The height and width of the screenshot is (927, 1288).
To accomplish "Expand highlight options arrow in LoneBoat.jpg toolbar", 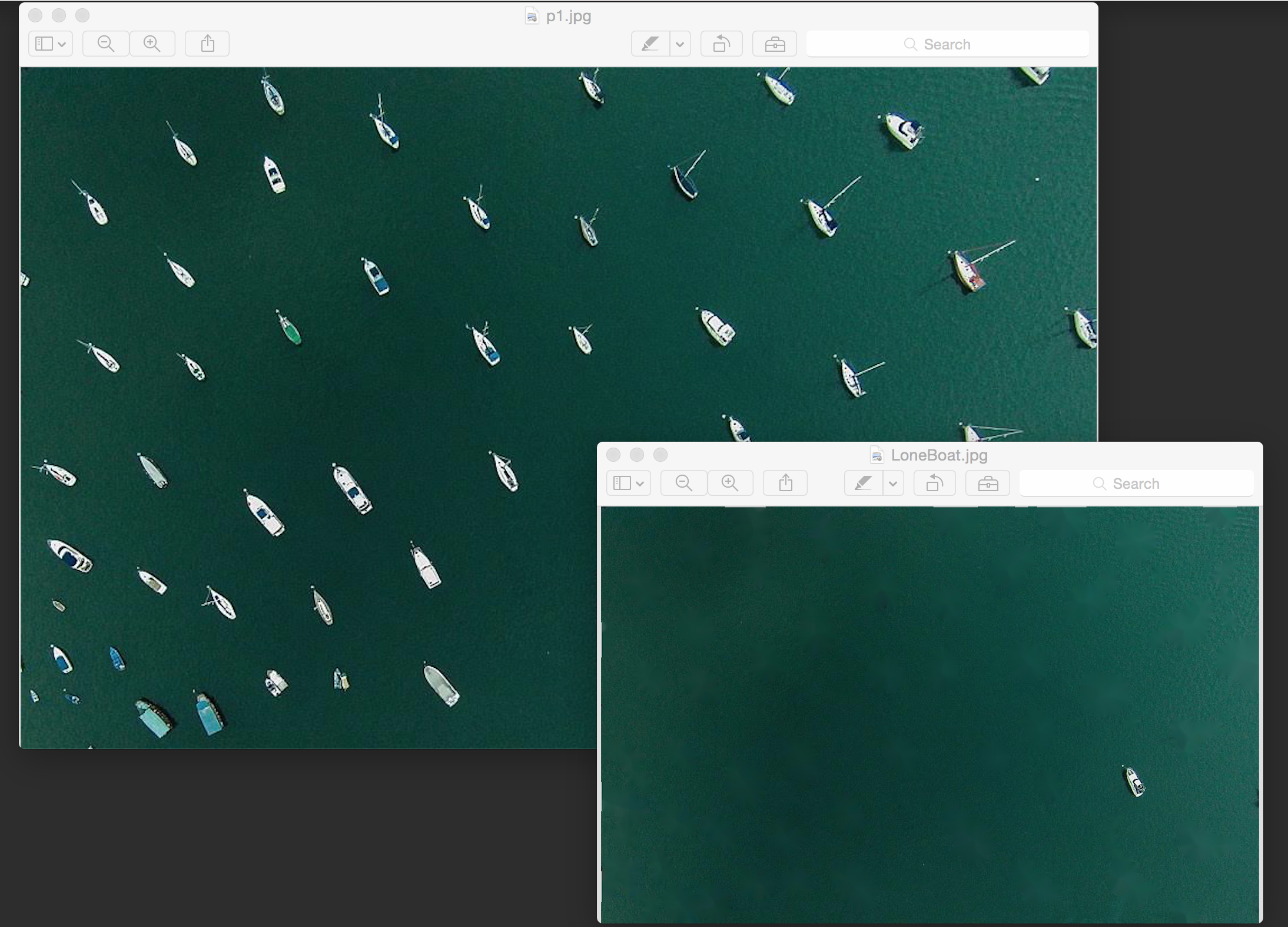I will click(893, 483).
